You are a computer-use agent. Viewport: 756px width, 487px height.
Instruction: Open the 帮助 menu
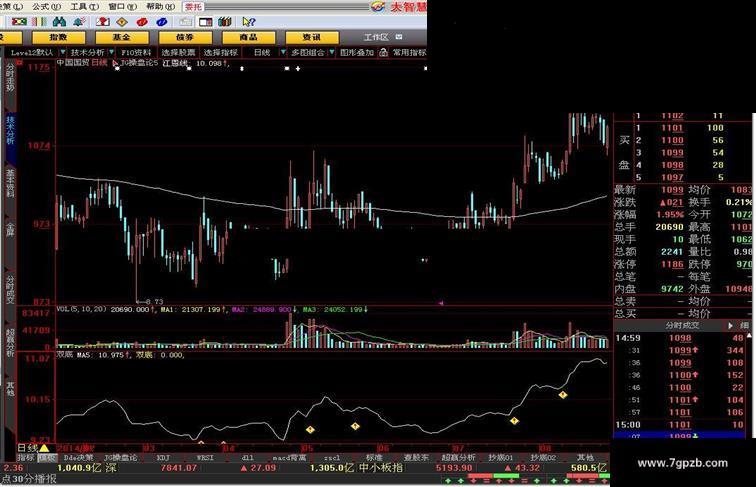[x=161, y=6]
